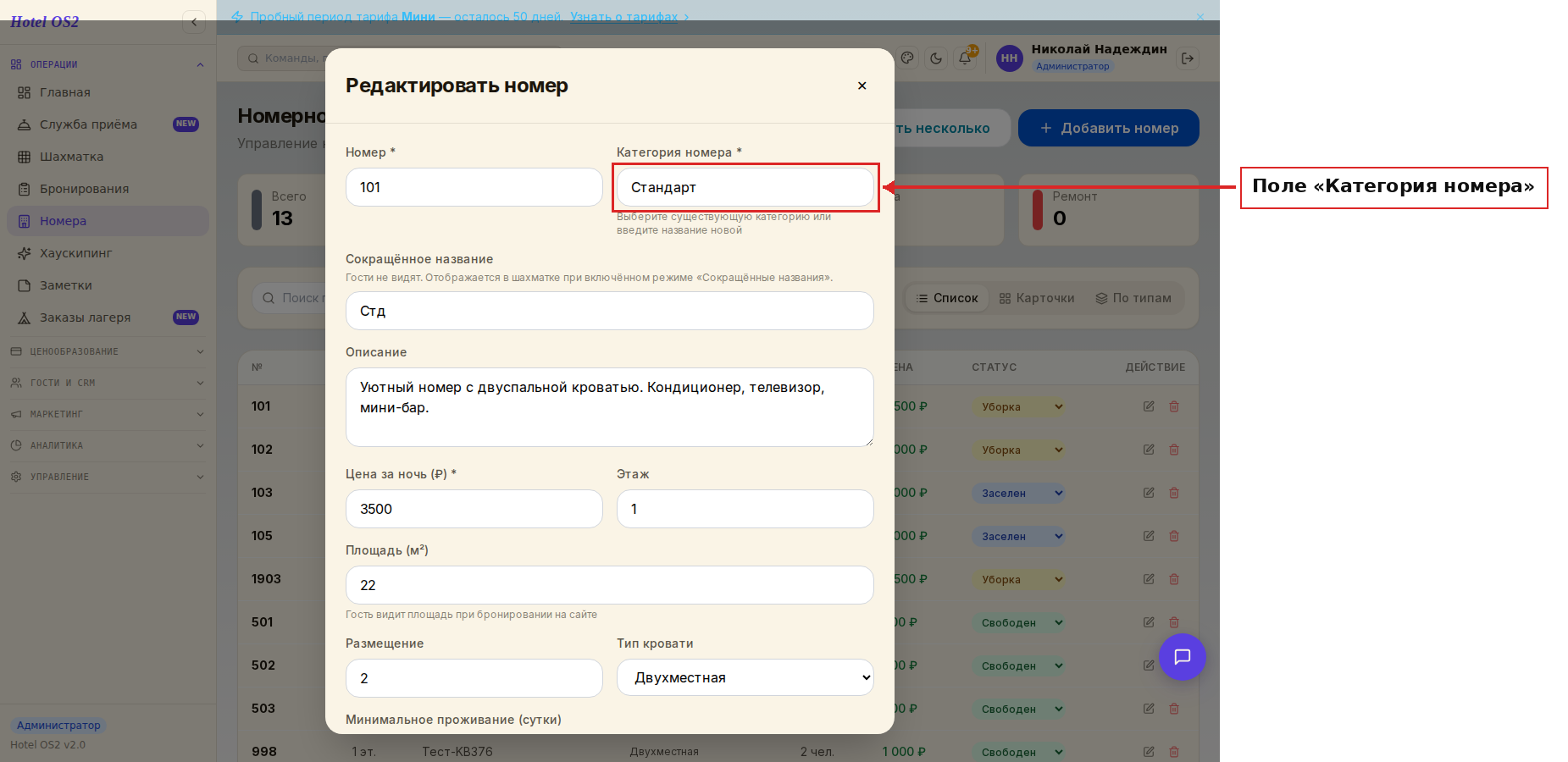Close the Редактировать номер dialog
1568x762 pixels.
pos(862,86)
